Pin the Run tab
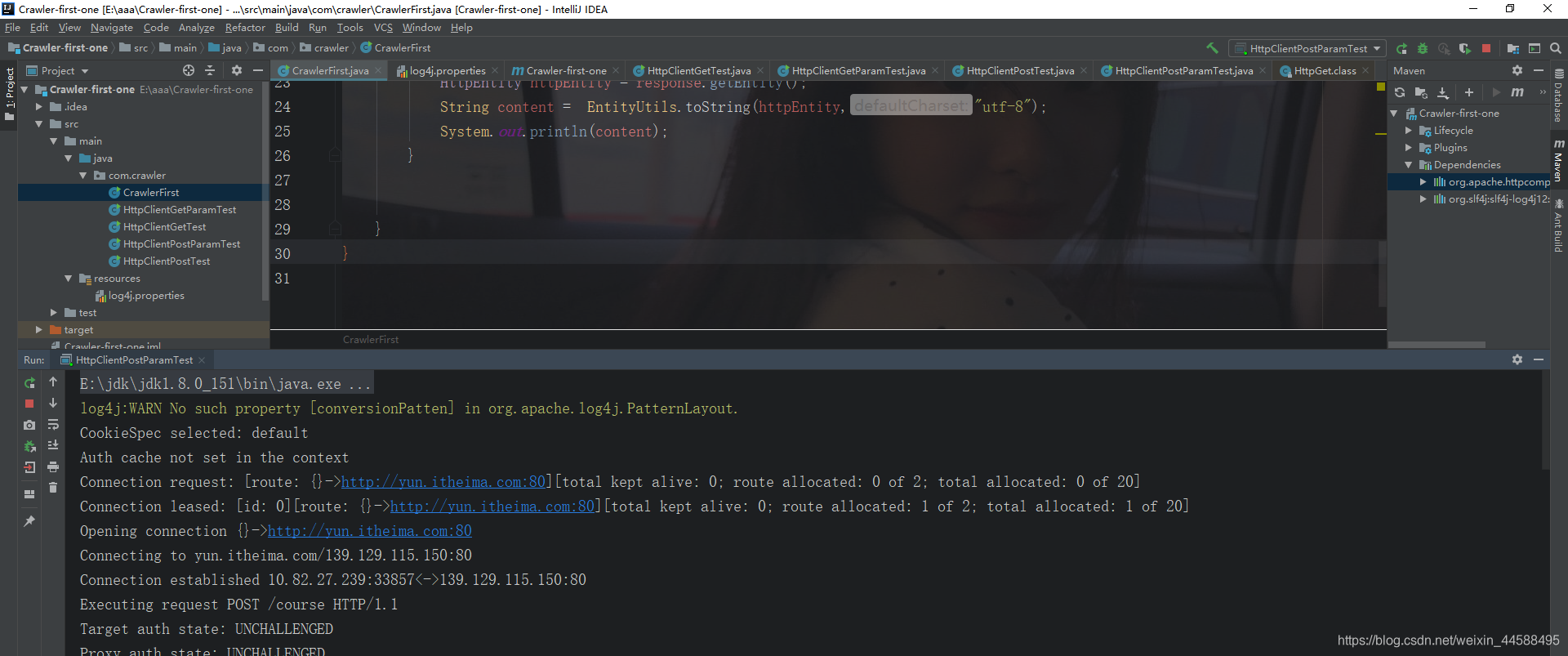Image resolution: width=1568 pixels, height=656 pixels. pyautogui.click(x=29, y=521)
